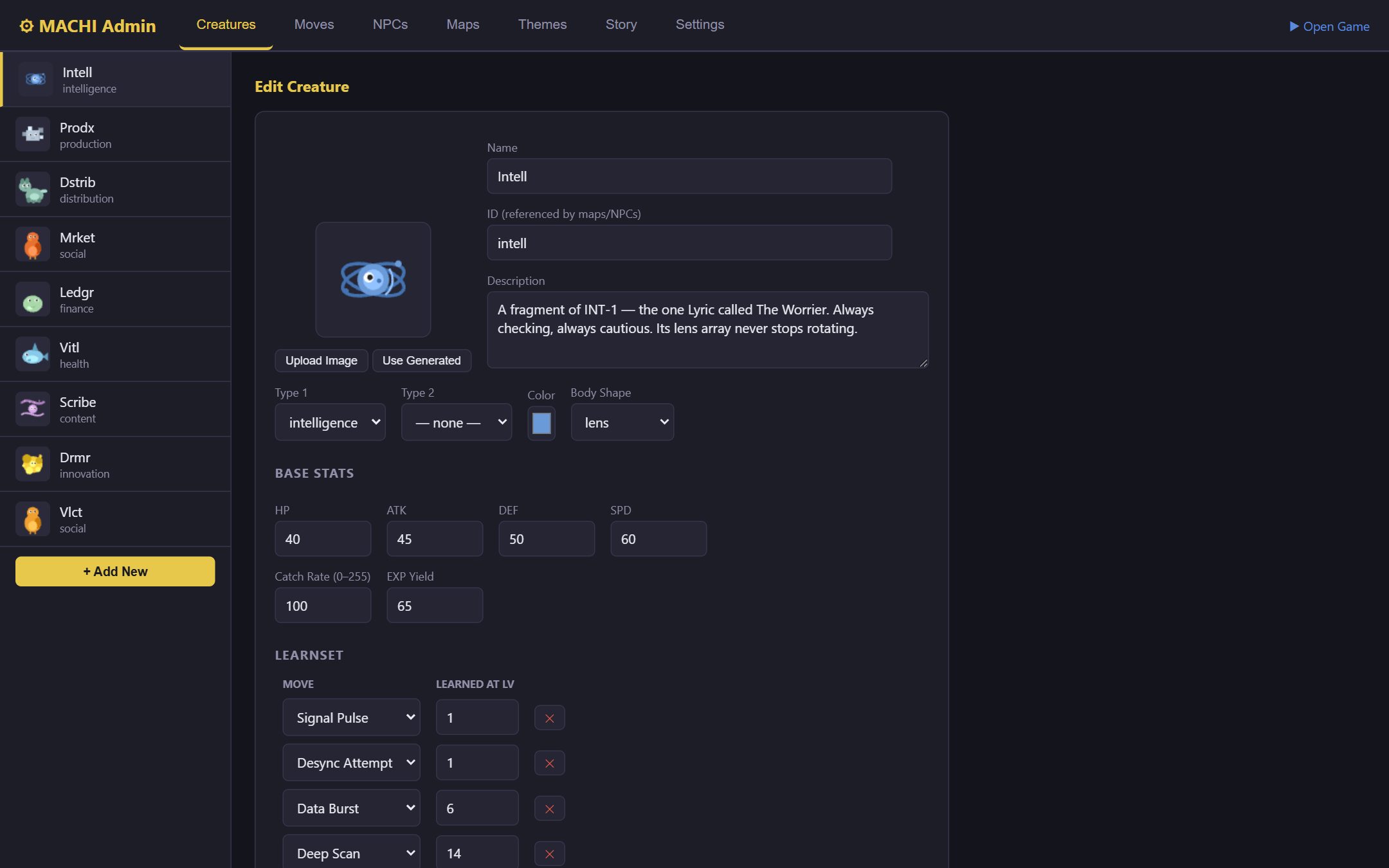
Task: Select the Prodx creature icon in sidebar
Action: [x=33, y=134]
